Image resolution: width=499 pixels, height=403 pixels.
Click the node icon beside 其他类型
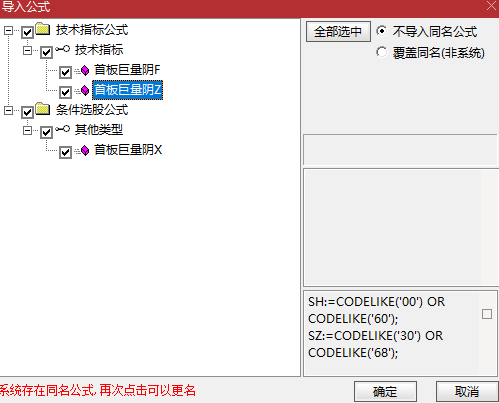click(62, 129)
